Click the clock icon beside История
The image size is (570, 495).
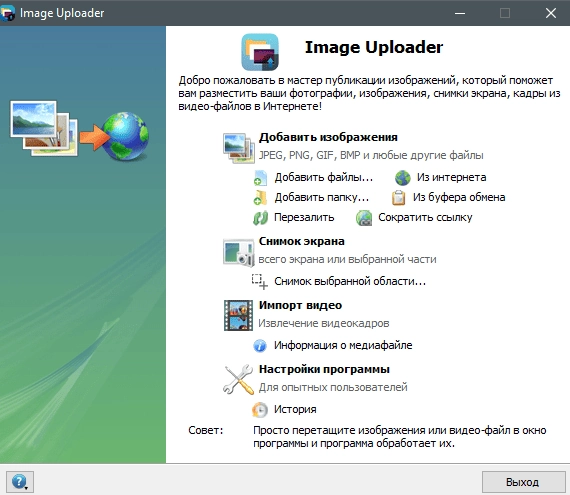tap(260, 410)
